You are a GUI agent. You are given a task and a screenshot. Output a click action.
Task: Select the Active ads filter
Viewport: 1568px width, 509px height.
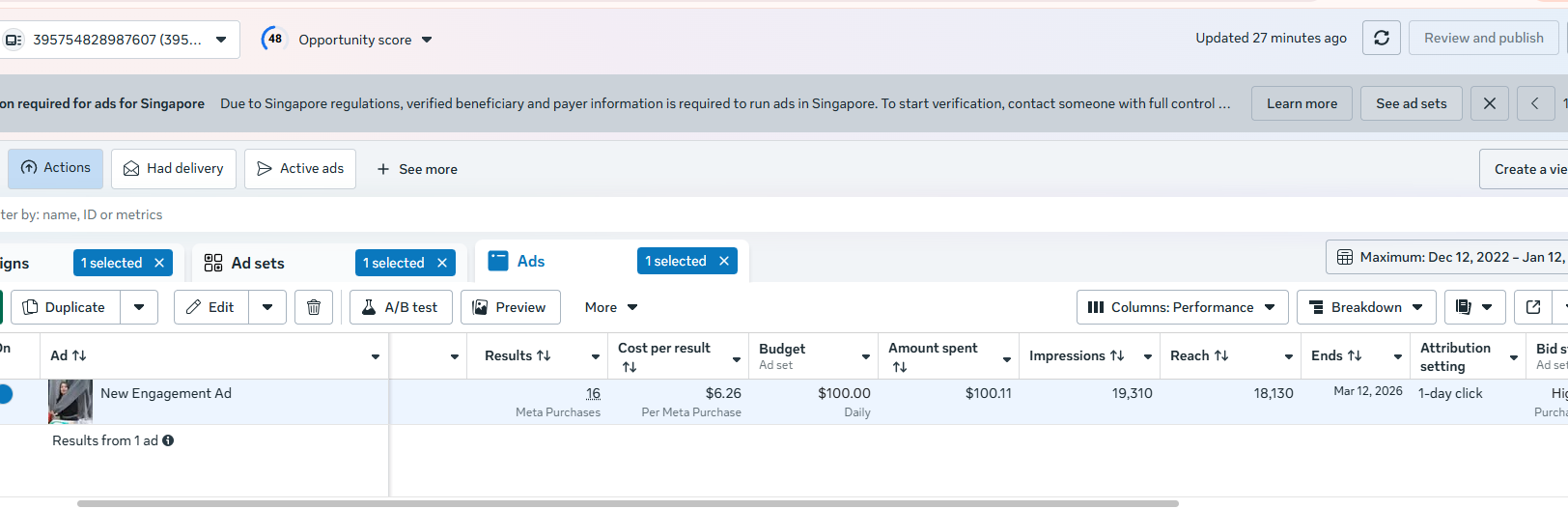pyautogui.click(x=300, y=168)
